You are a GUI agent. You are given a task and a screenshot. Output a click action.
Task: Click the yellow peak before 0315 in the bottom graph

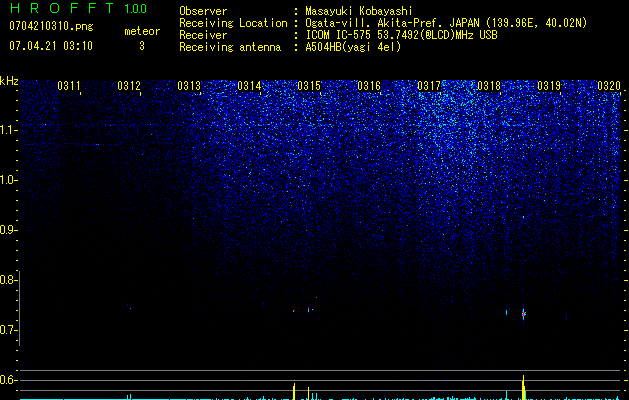[294, 391]
